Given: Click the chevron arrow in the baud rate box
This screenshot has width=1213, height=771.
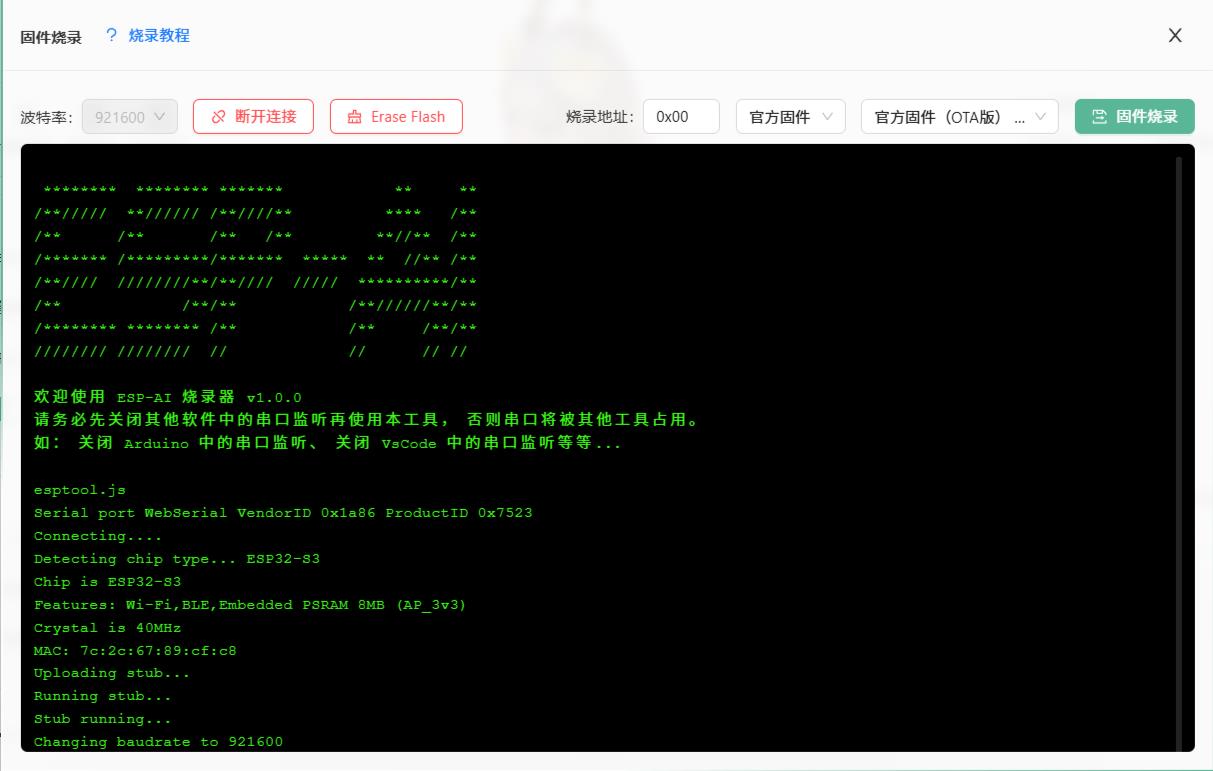Looking at the screenshot, I should pyautogui.click(x=162, y=117).
